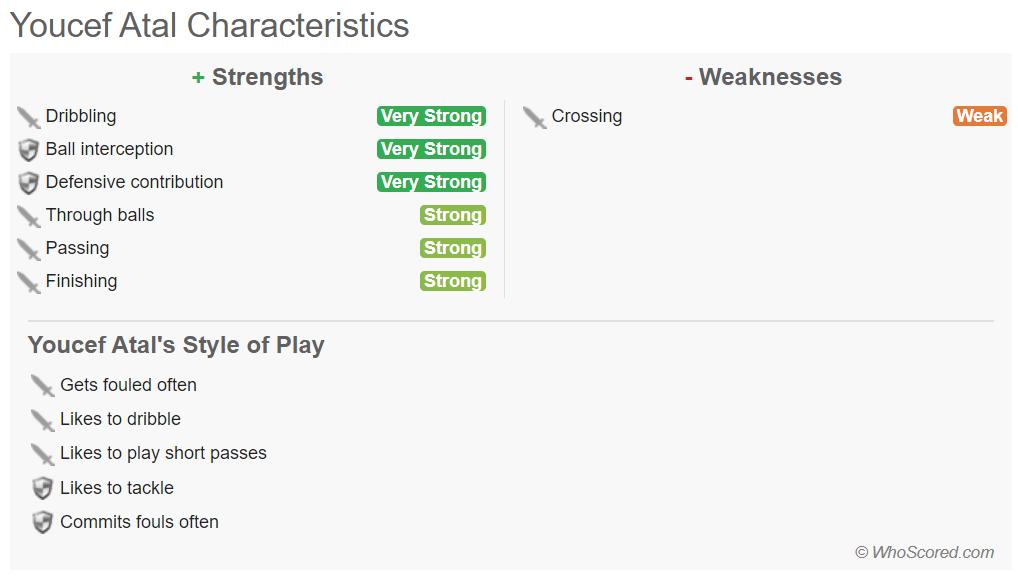Click the sword icon beside Dribbling

coord(28,117)
